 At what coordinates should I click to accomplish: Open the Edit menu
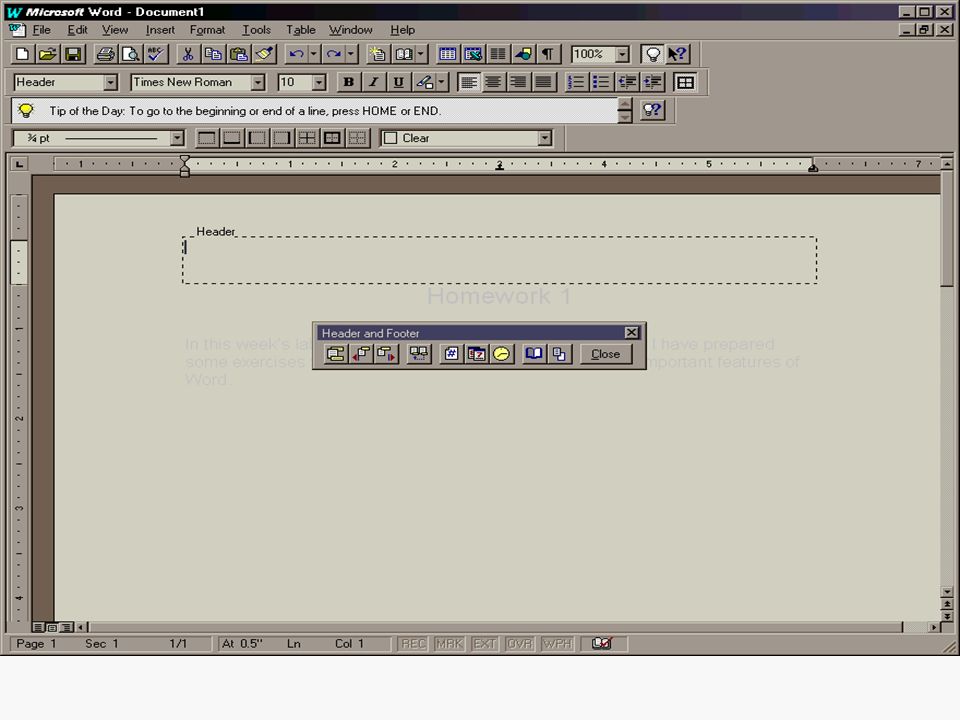(x=77, y=30)
